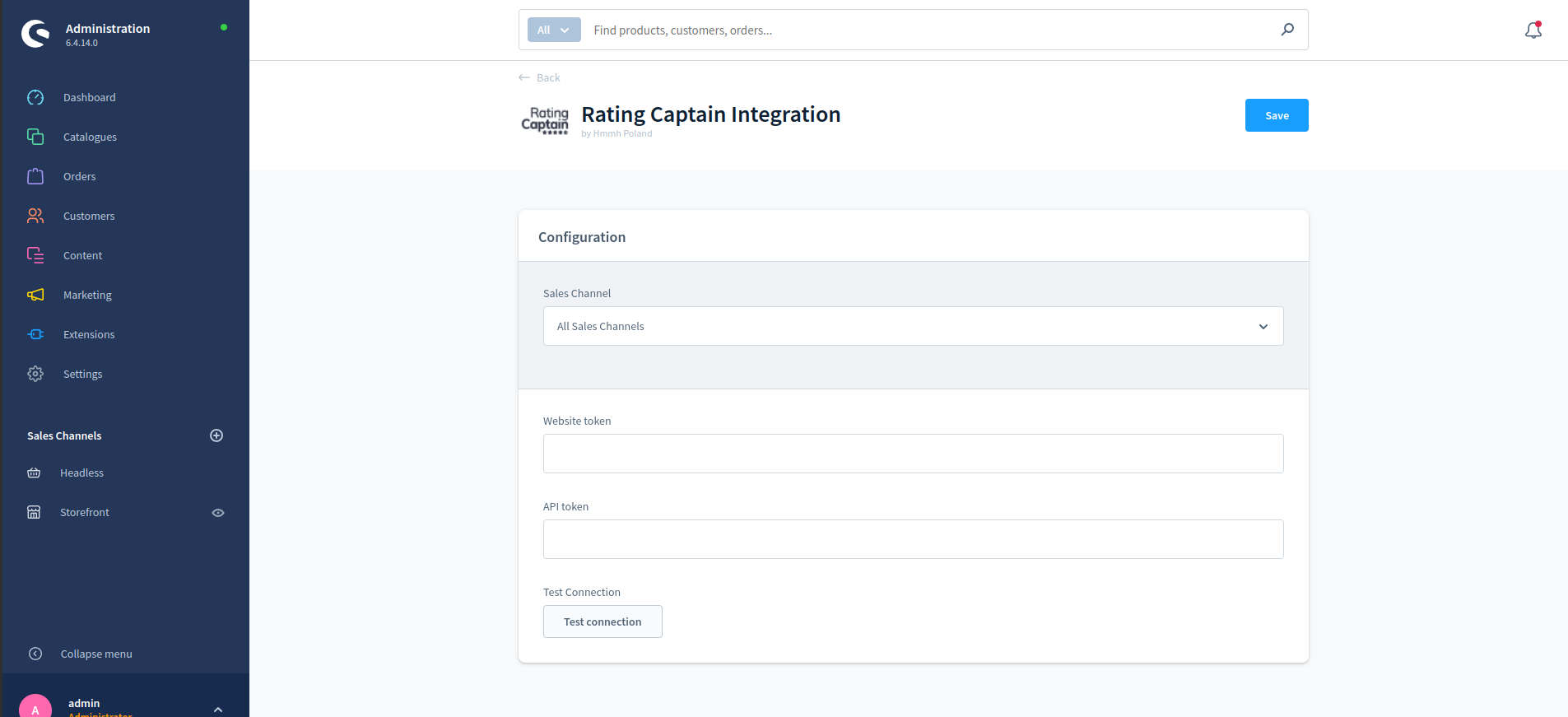Click the Marketing megaphone icon

click(x=35, y=295)
